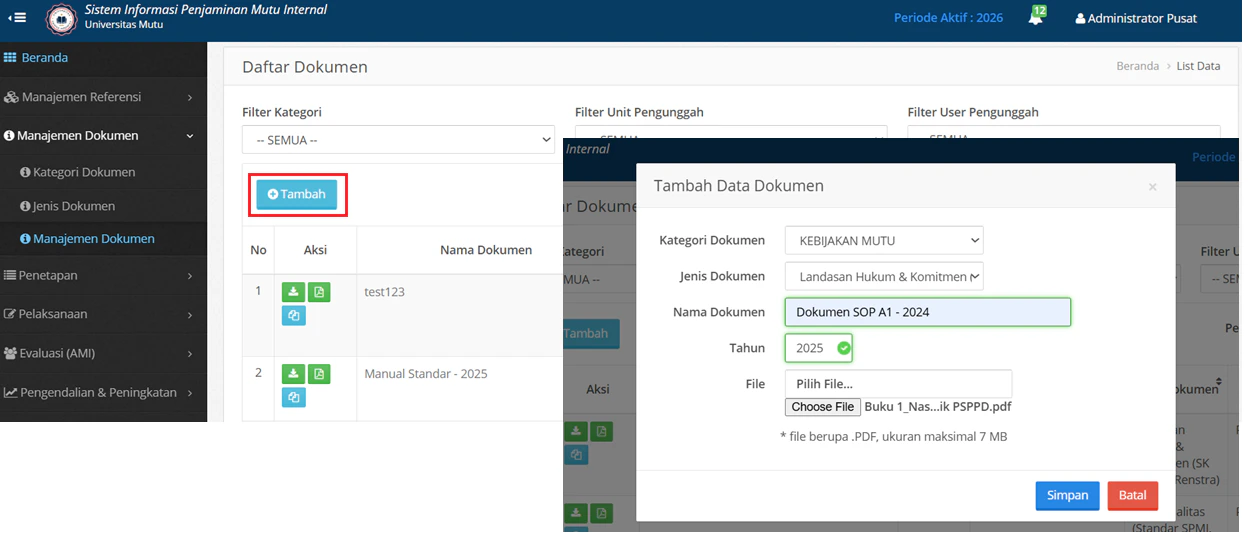
Task: Open the Administrator Pusat user menu
Action: click(x=1135, y=18)
